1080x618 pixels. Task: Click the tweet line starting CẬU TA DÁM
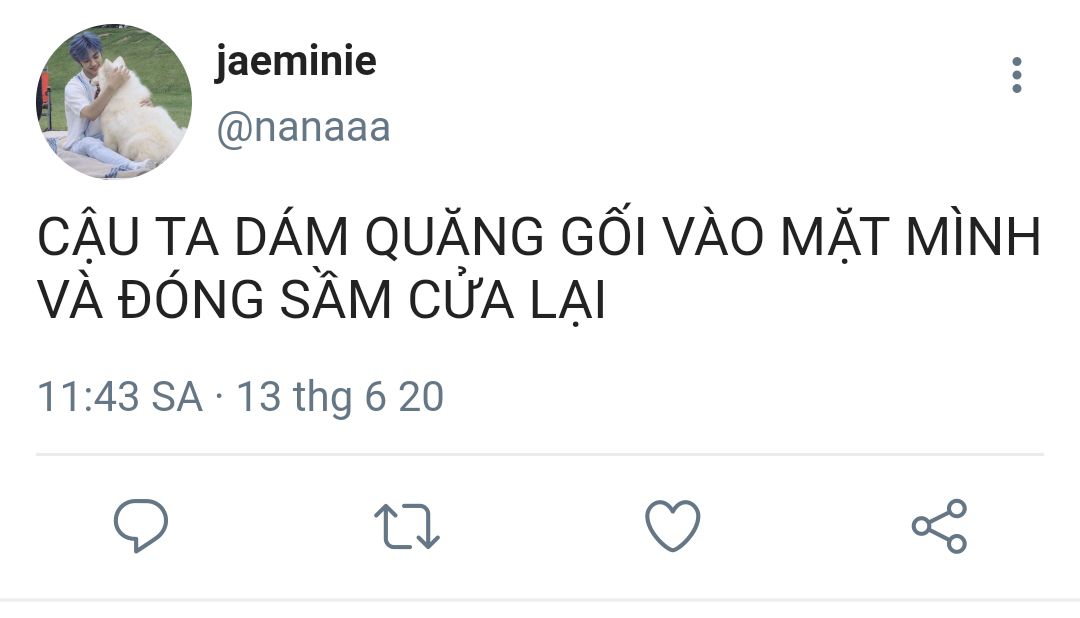pos(539,236)
